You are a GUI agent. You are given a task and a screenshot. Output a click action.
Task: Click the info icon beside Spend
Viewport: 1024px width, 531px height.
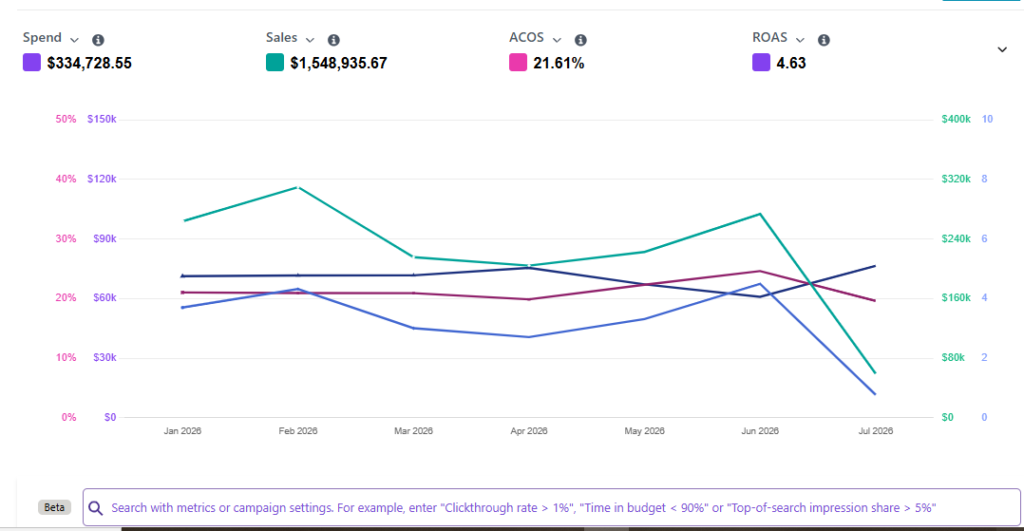click(98, 40)
